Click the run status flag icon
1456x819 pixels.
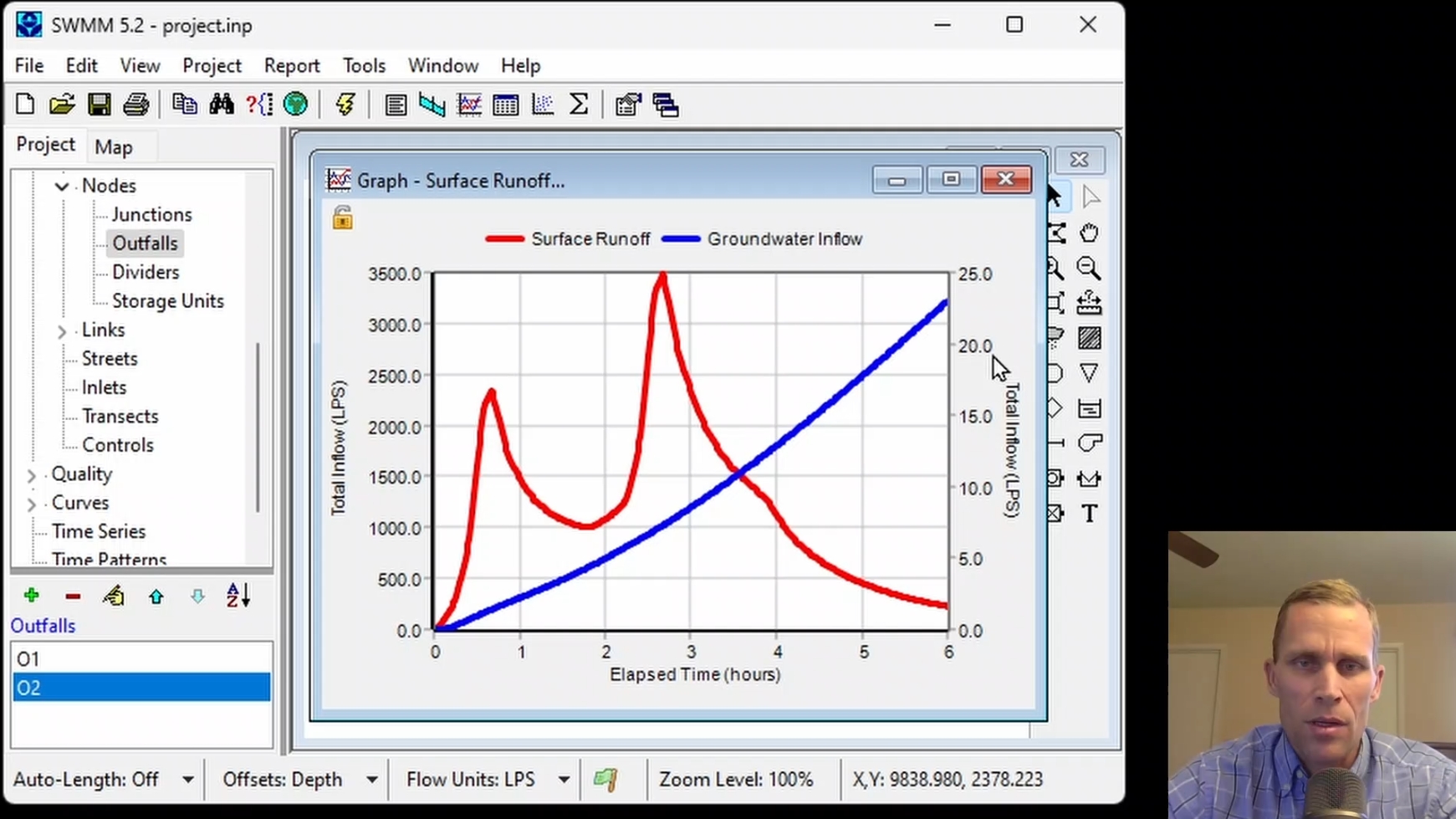click(x=605, y=780)
